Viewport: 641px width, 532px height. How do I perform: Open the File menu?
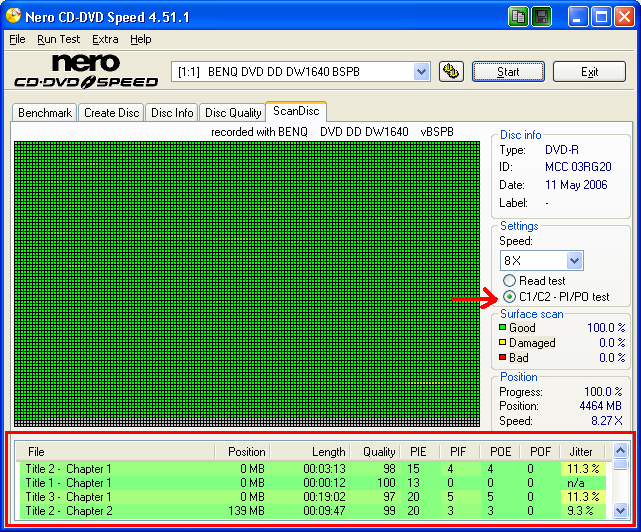(17, 39)
